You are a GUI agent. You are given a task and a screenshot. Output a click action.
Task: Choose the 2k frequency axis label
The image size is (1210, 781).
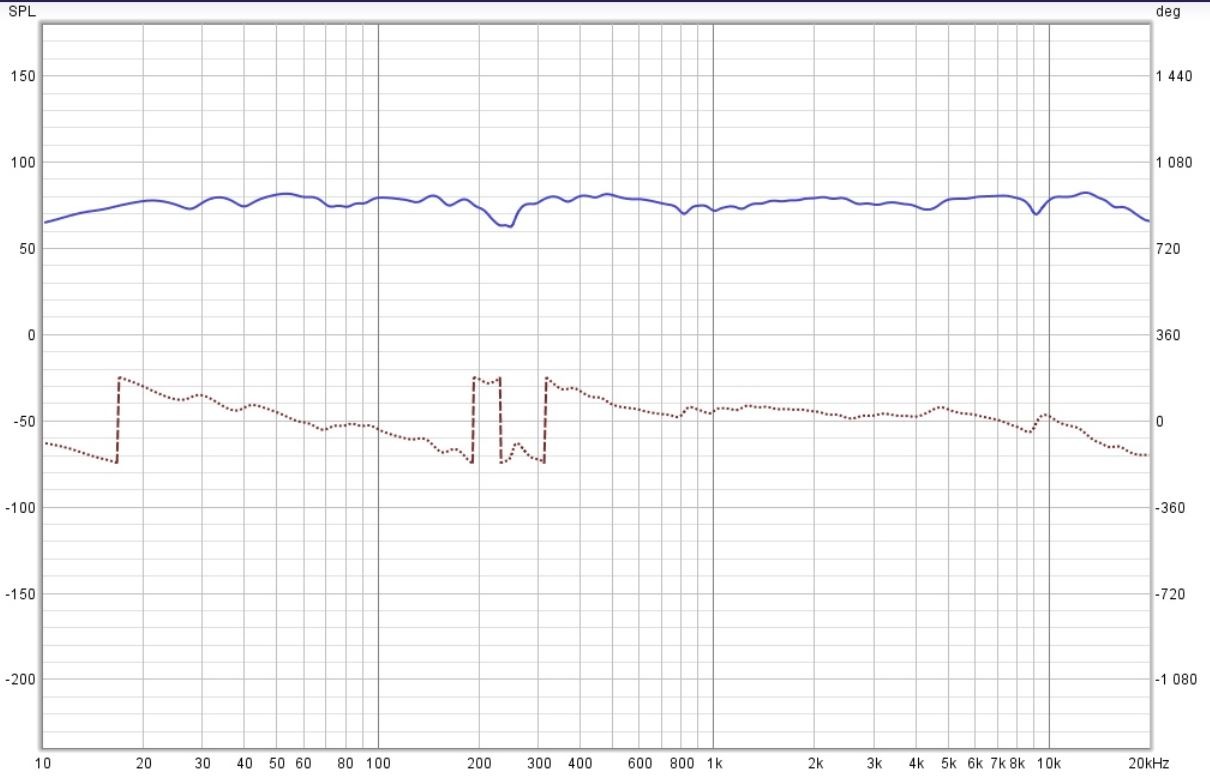tap(815, 764)
